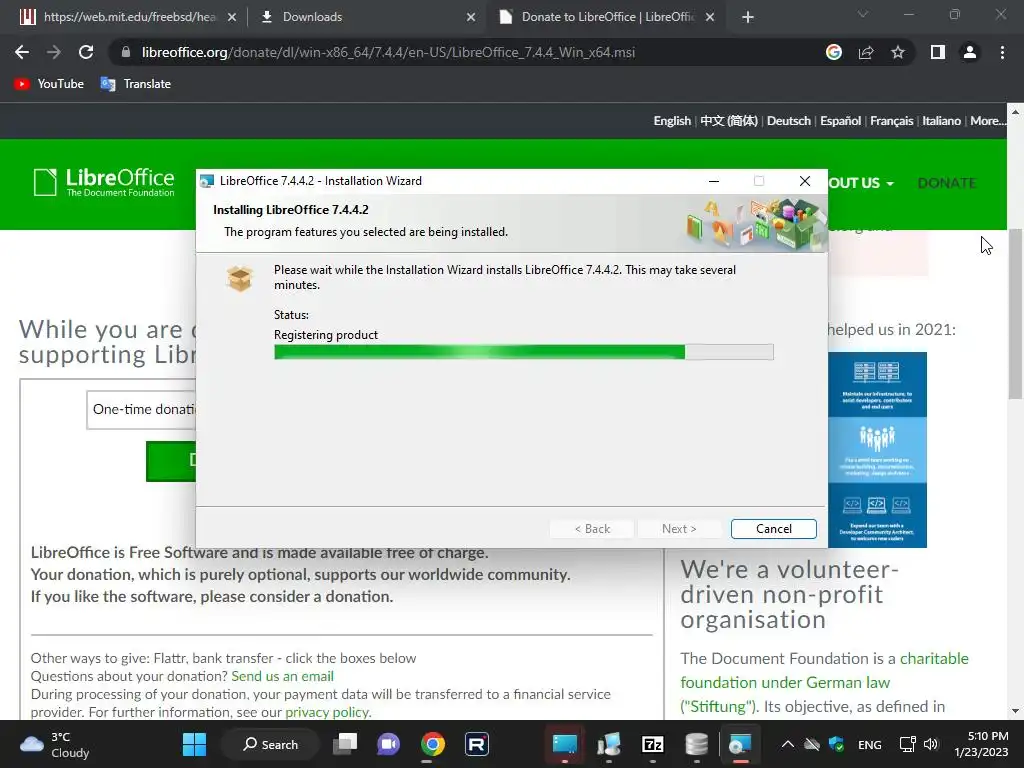Open Google Chrome from the taskbar
The image size is (1024, 768).
pos(432,744)
